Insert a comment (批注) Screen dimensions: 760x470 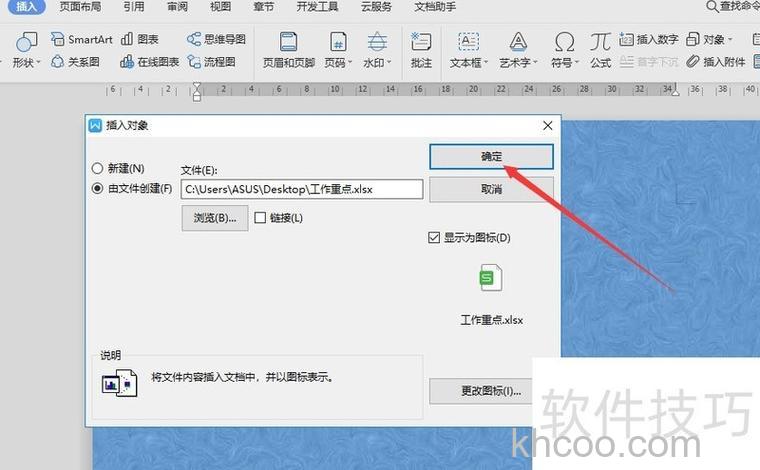[421, 50]
